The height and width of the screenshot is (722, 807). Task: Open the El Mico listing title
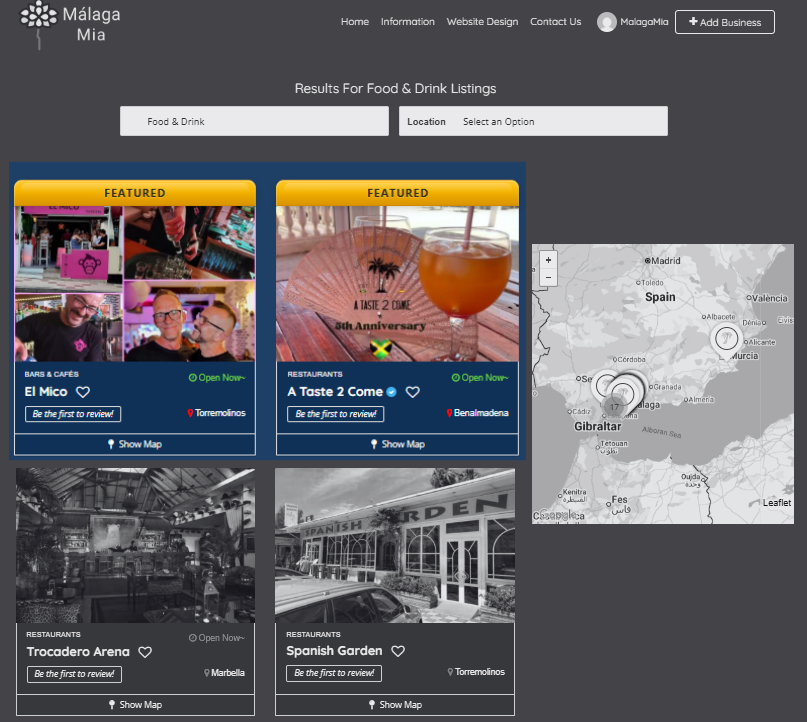[x=46, y=392]
